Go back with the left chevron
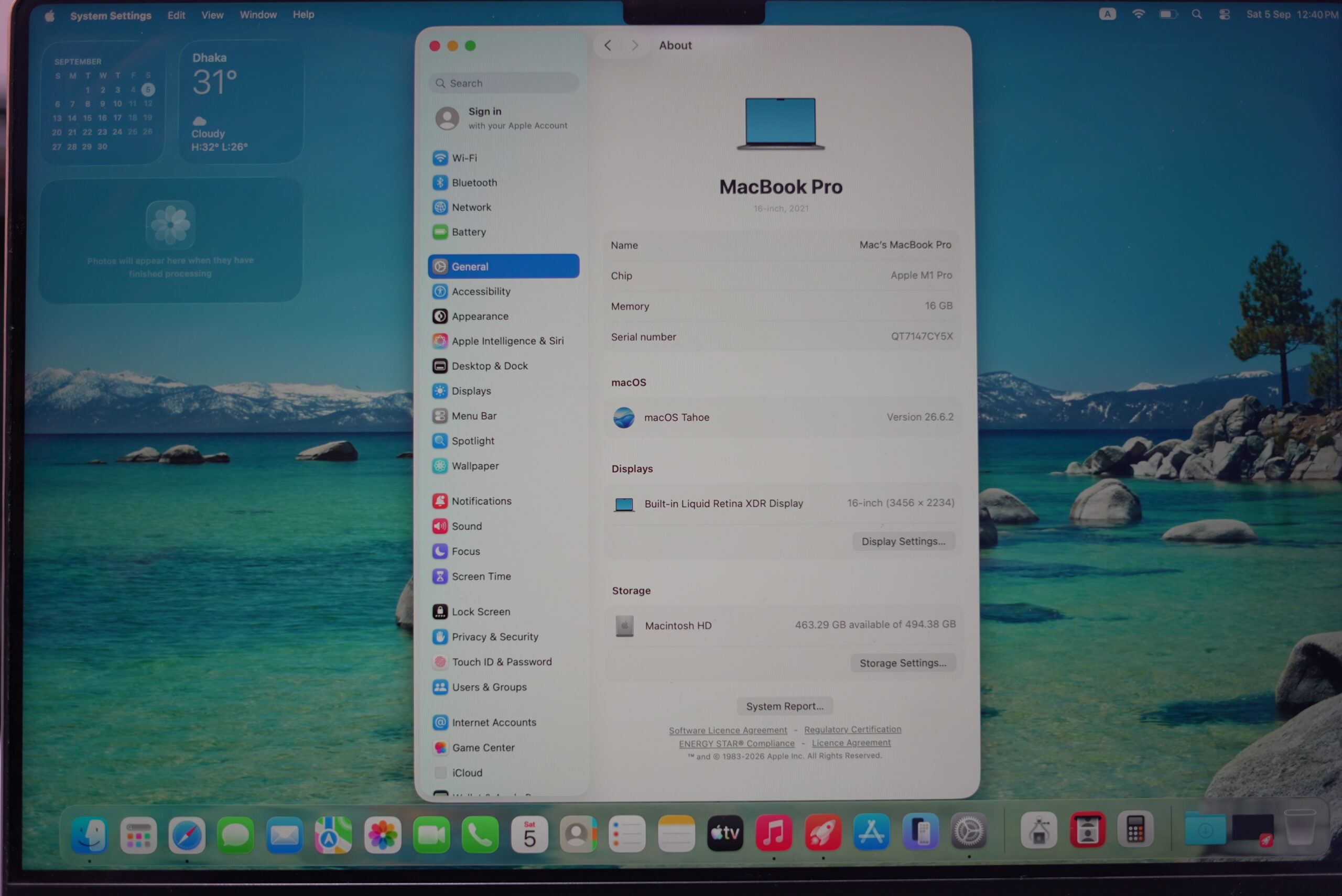 click(x=608, y=45)
